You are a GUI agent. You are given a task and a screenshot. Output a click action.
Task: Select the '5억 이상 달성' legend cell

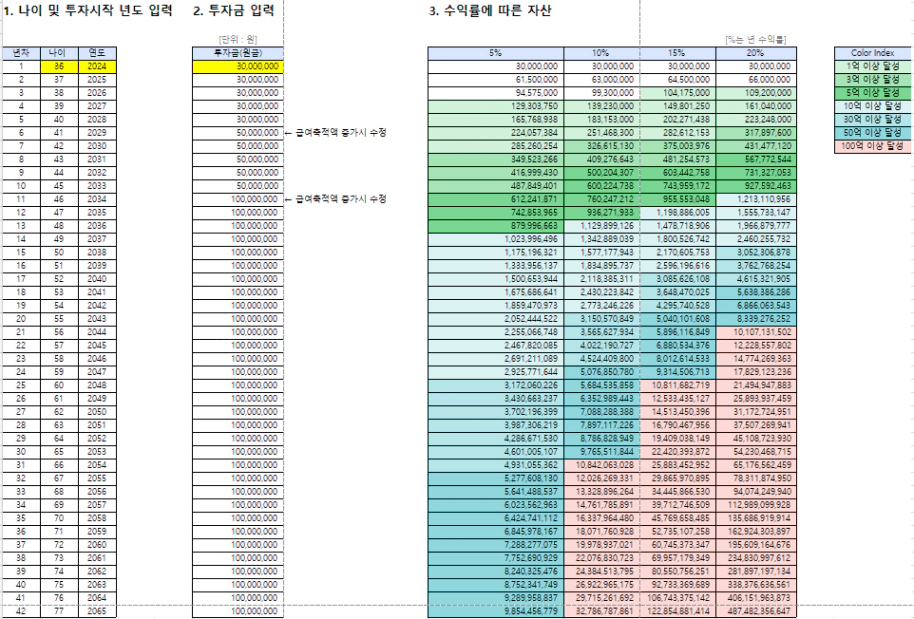click(873, 93)
